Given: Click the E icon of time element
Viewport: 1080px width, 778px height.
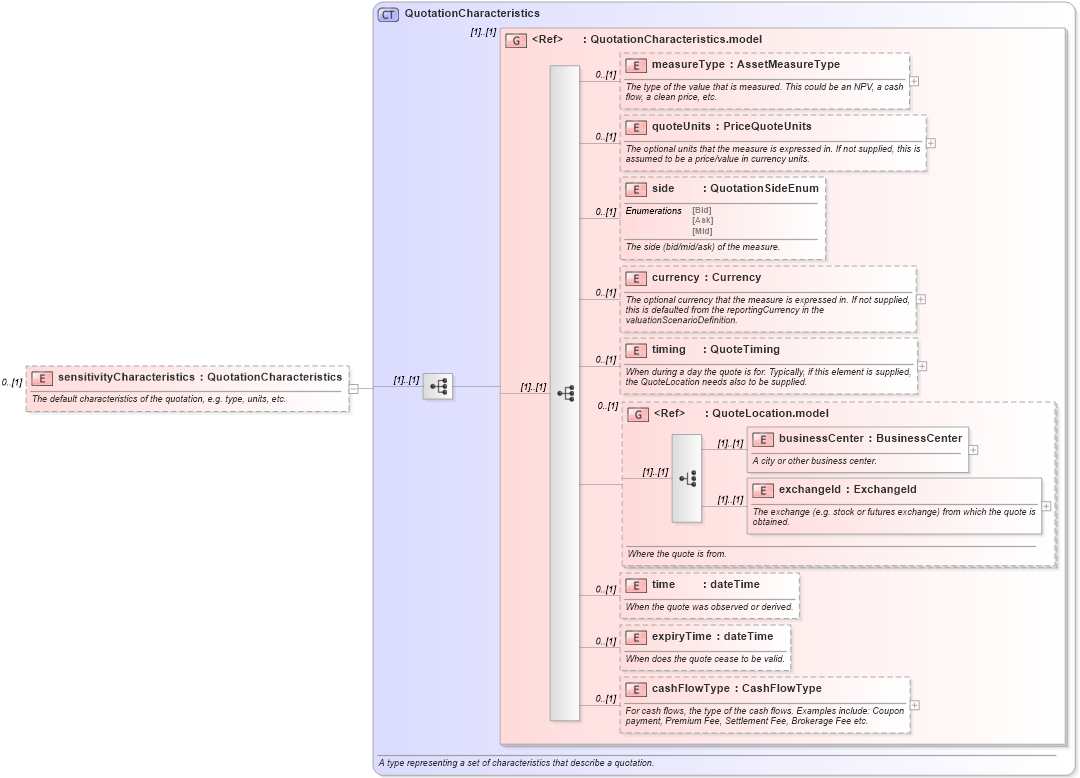Looking at the screenshot, I should pos(636,585).
